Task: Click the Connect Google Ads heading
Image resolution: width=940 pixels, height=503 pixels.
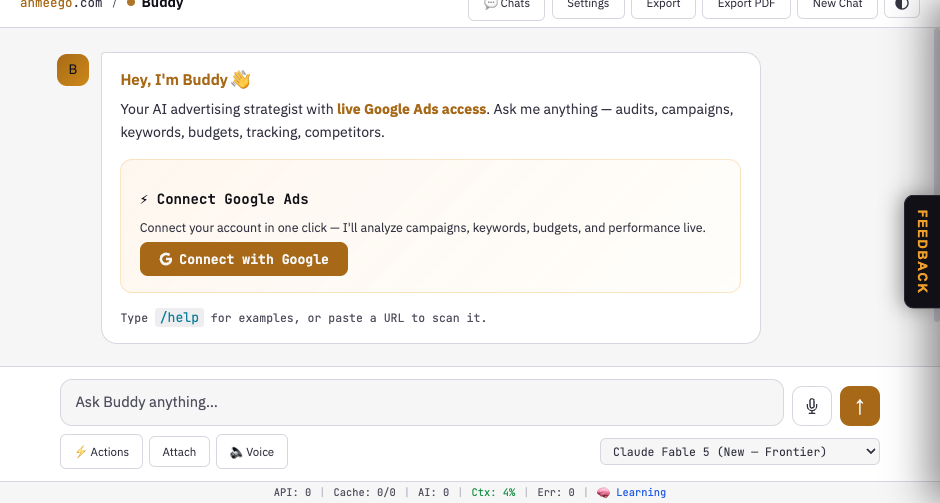Action: 224,199
